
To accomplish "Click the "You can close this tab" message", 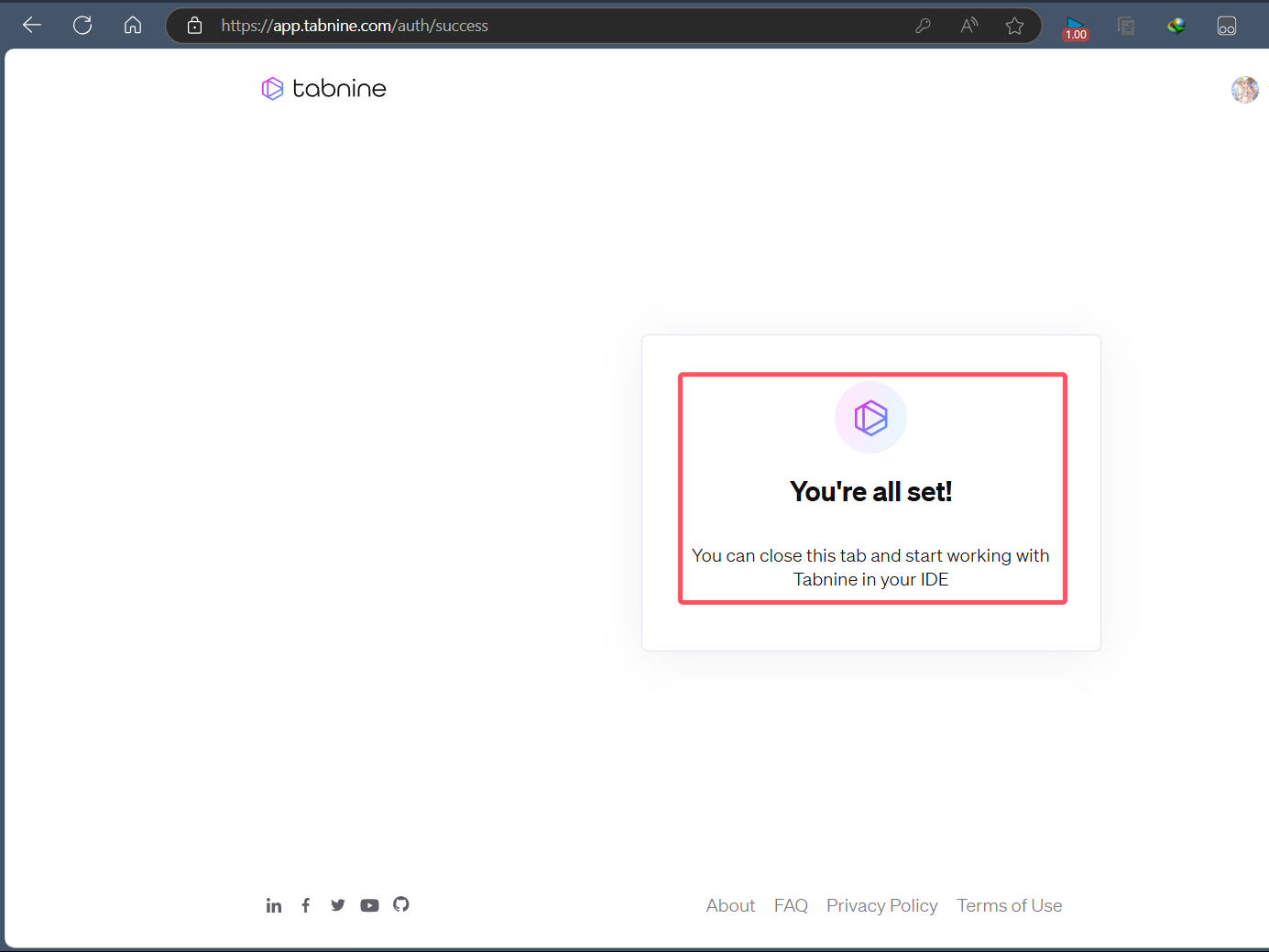I will 870,567.
